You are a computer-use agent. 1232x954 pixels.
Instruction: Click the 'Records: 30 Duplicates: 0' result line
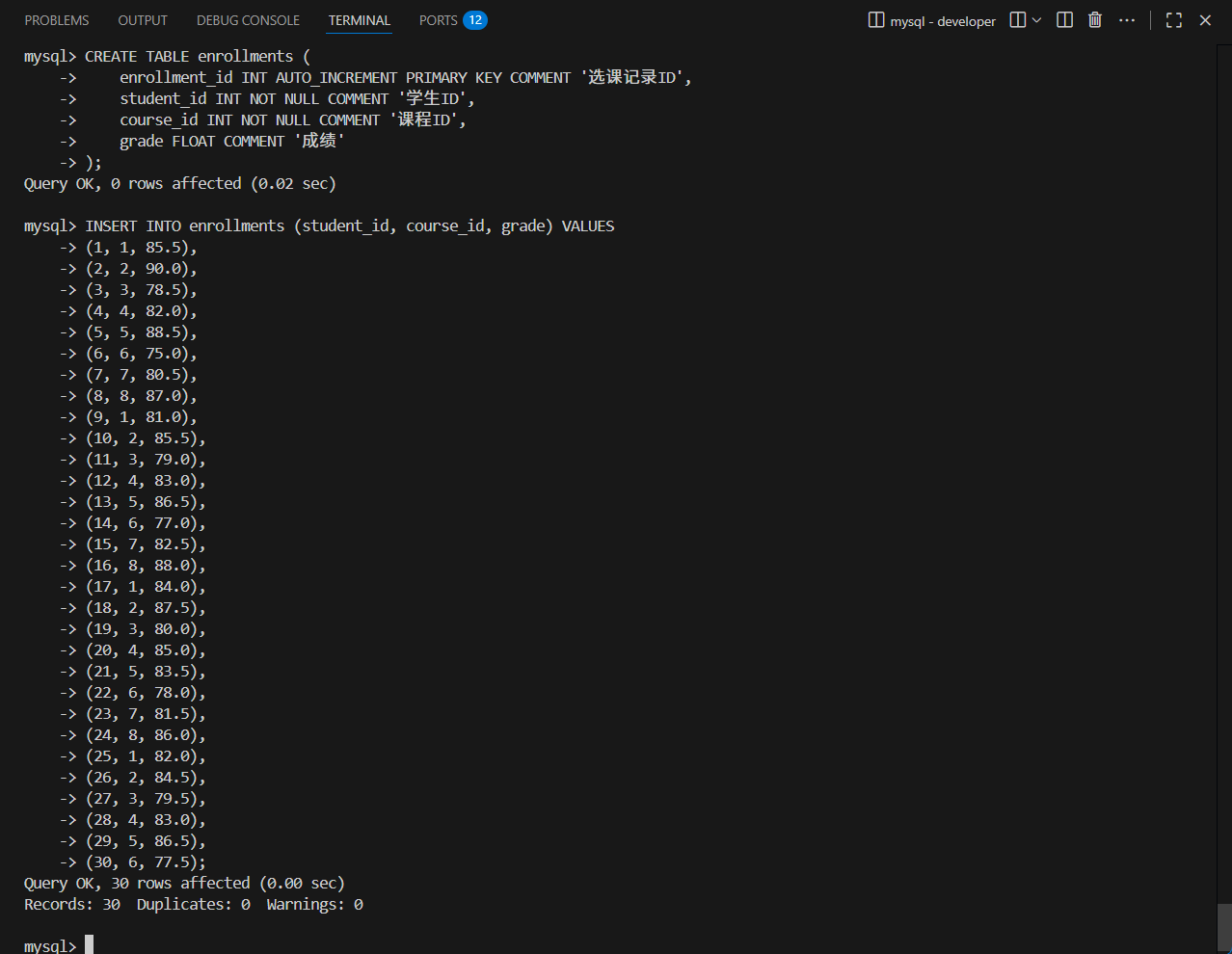(x=193, y=905)
